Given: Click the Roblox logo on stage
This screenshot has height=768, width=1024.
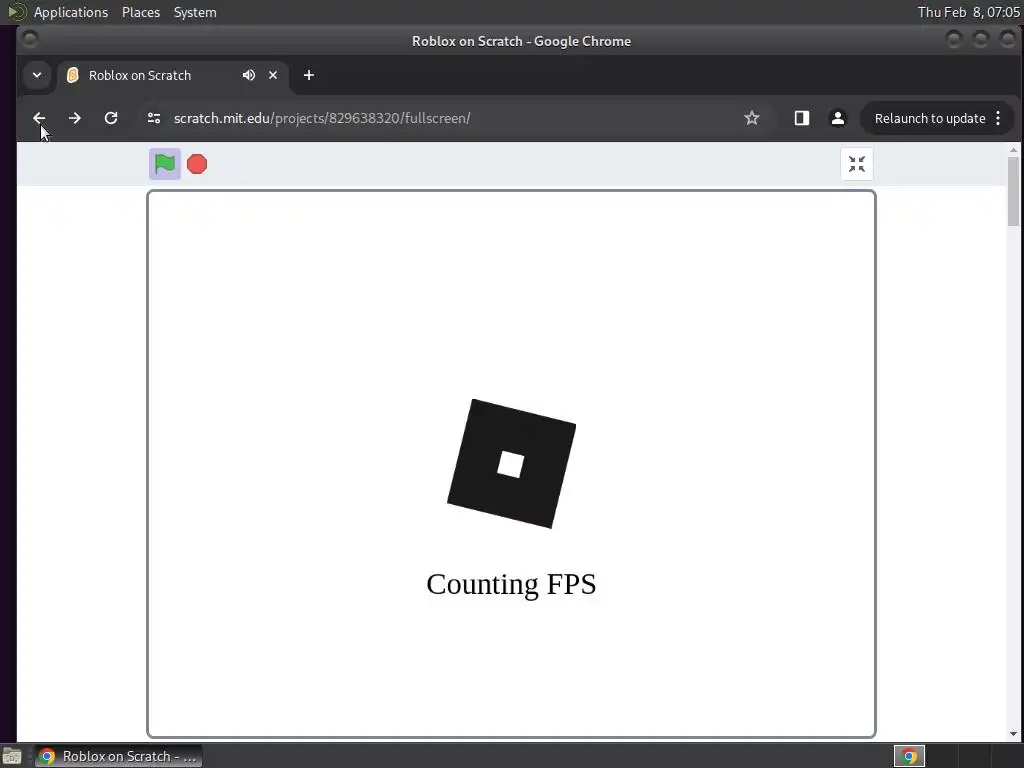Looking at the screenshot, I should coord(511,464).
